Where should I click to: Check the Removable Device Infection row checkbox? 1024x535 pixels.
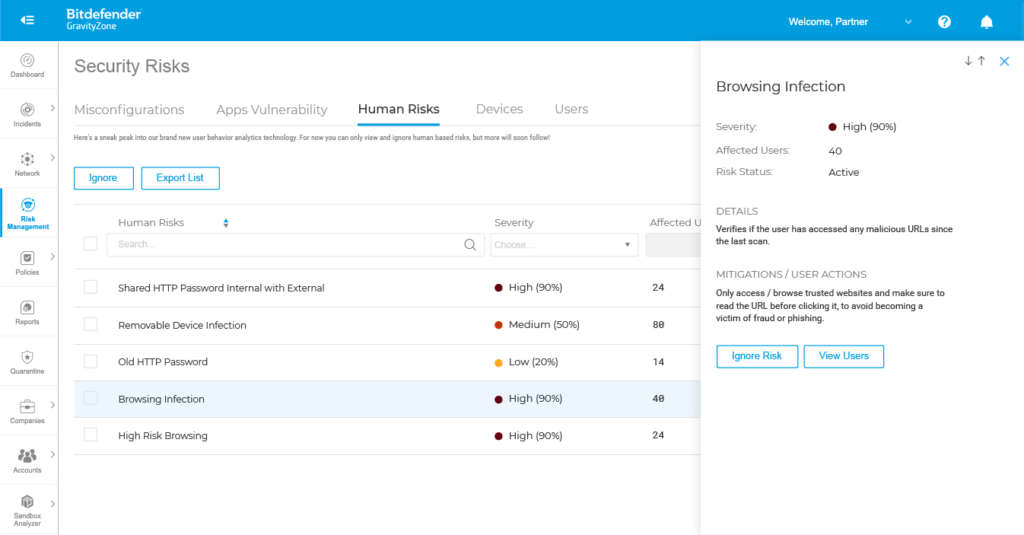point(91,325)
